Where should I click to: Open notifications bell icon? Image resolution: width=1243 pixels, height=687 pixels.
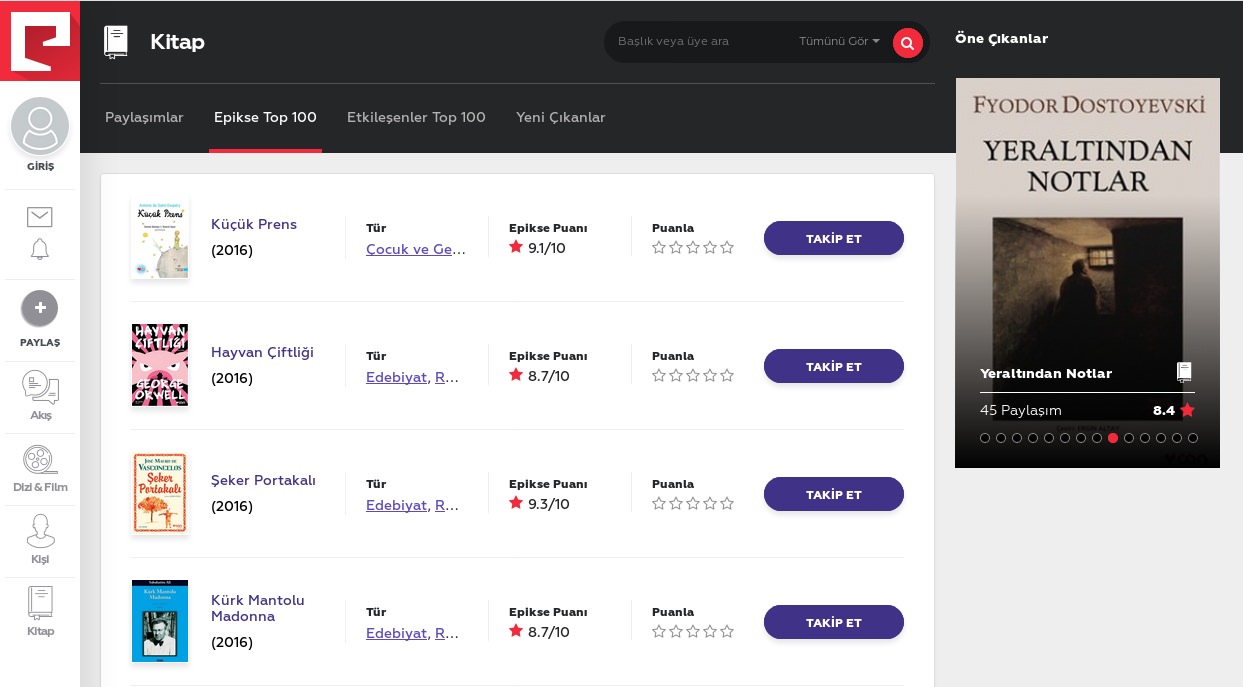pos(40,249)
